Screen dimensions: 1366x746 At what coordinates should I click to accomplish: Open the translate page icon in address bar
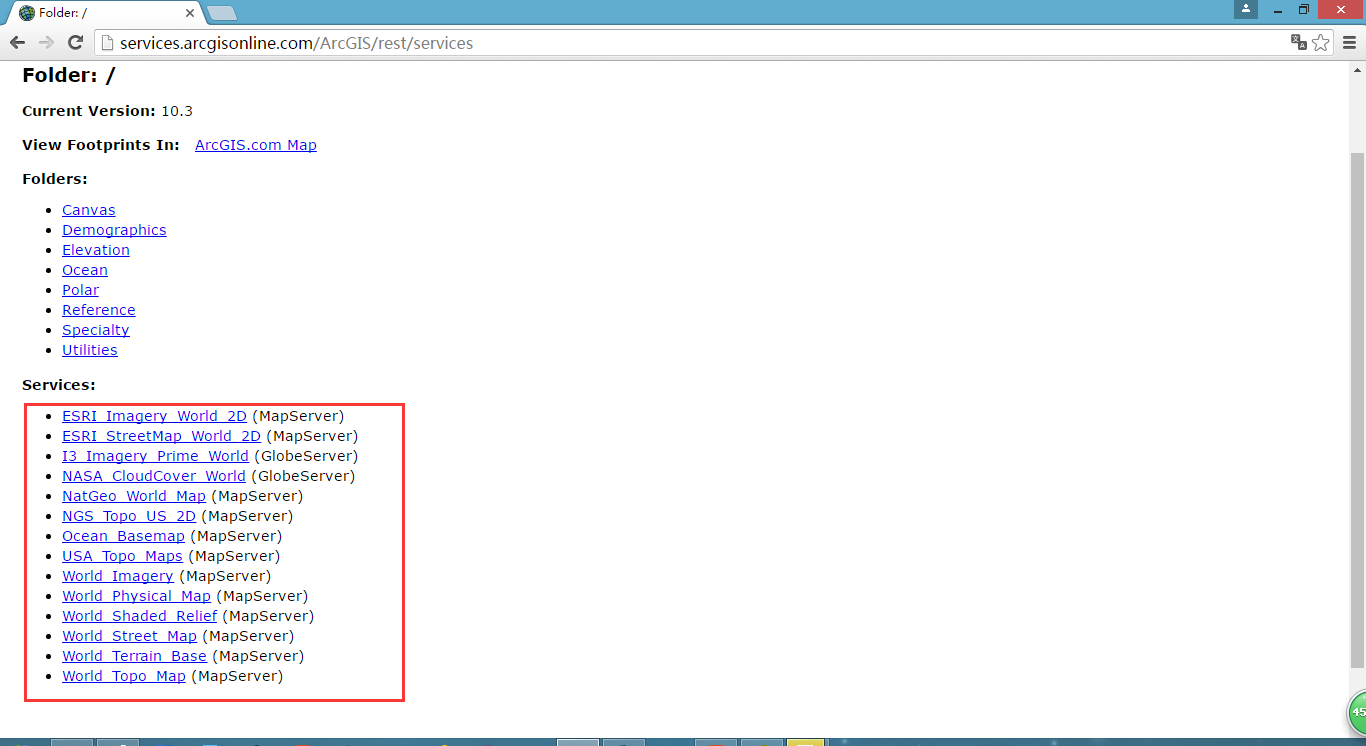[1299, 42]
